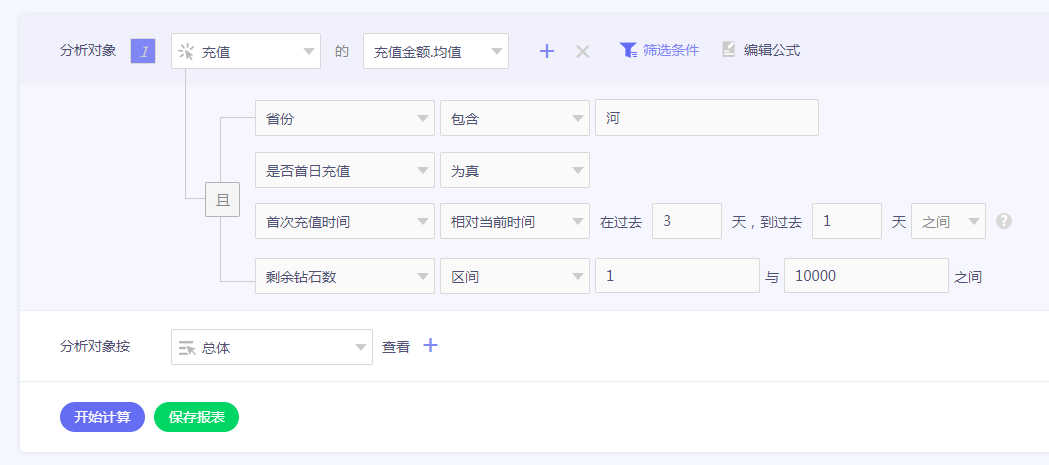Click the help question mark icon
Image resolution: width=1049 pixels, height=465 pixels.
[1004, 221]
